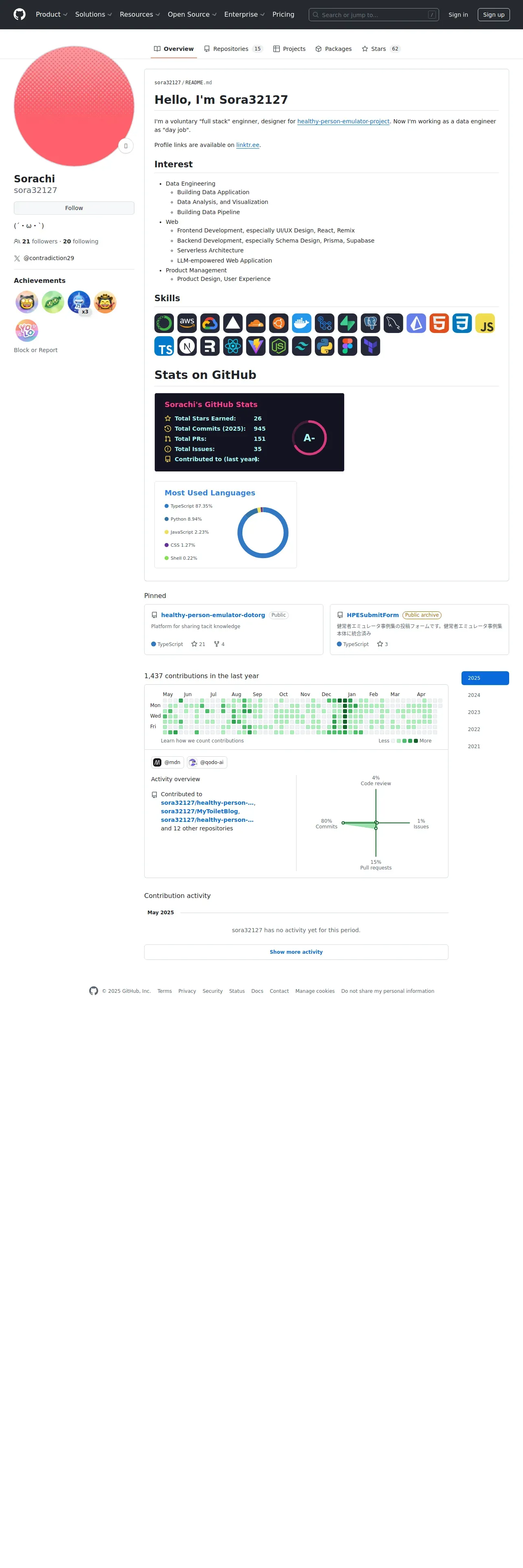This screenshot has width=523, height=1568.
Task: Click the Sign up button
Action: [493, 15]
